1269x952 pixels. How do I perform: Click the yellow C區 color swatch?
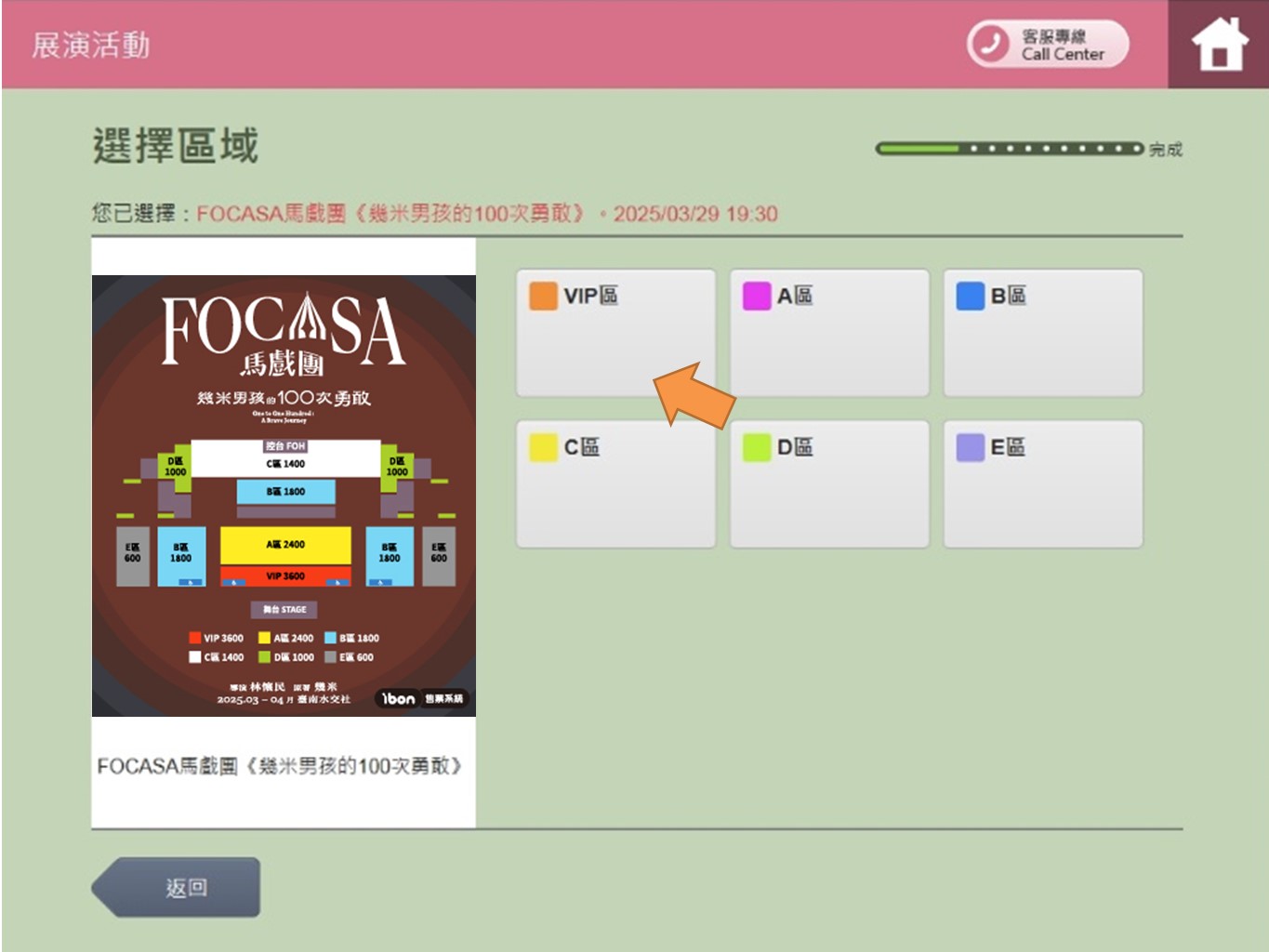pyautogui.click(x=543, y=447)
